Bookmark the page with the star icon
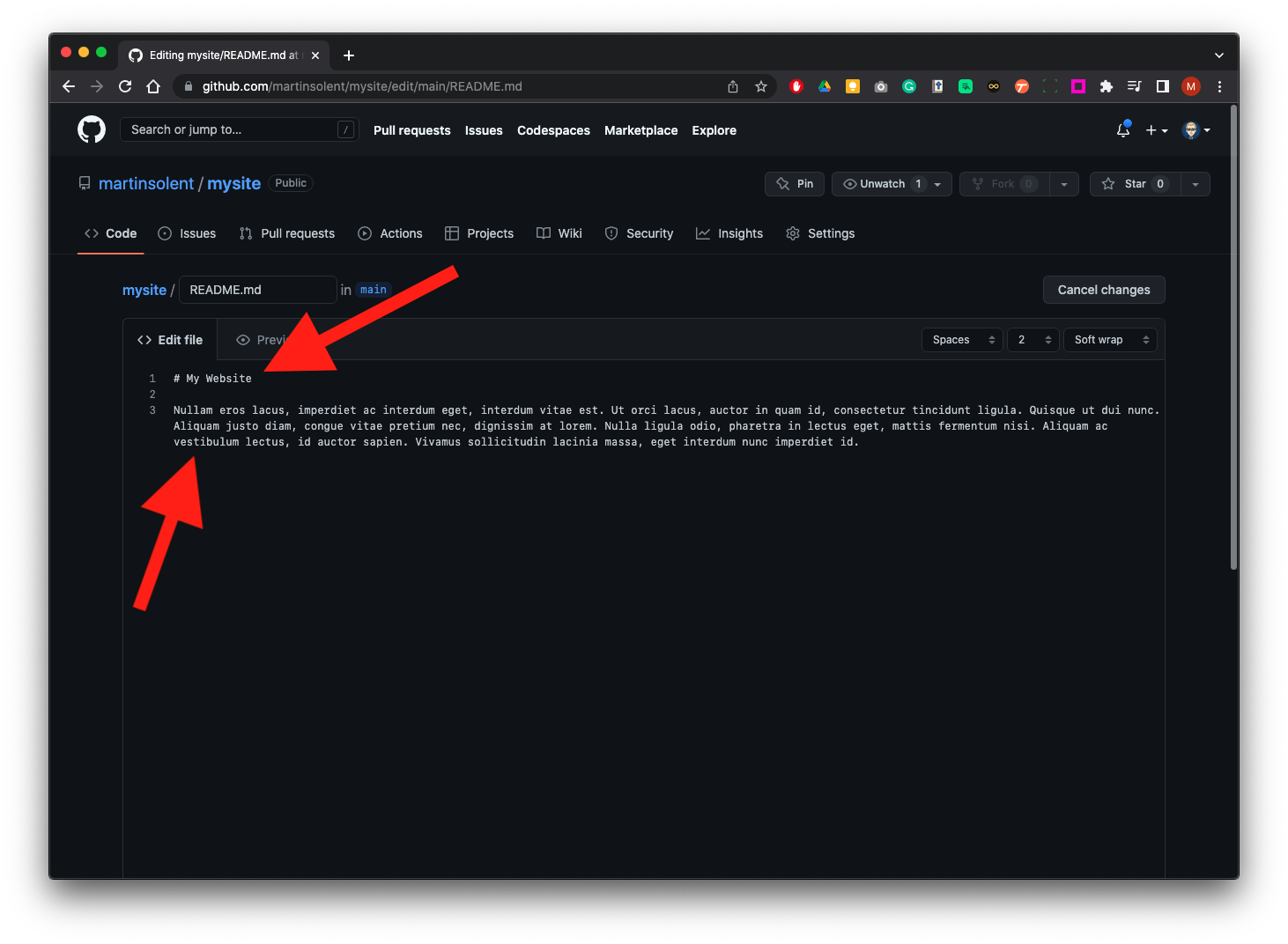 click(761, 86)
